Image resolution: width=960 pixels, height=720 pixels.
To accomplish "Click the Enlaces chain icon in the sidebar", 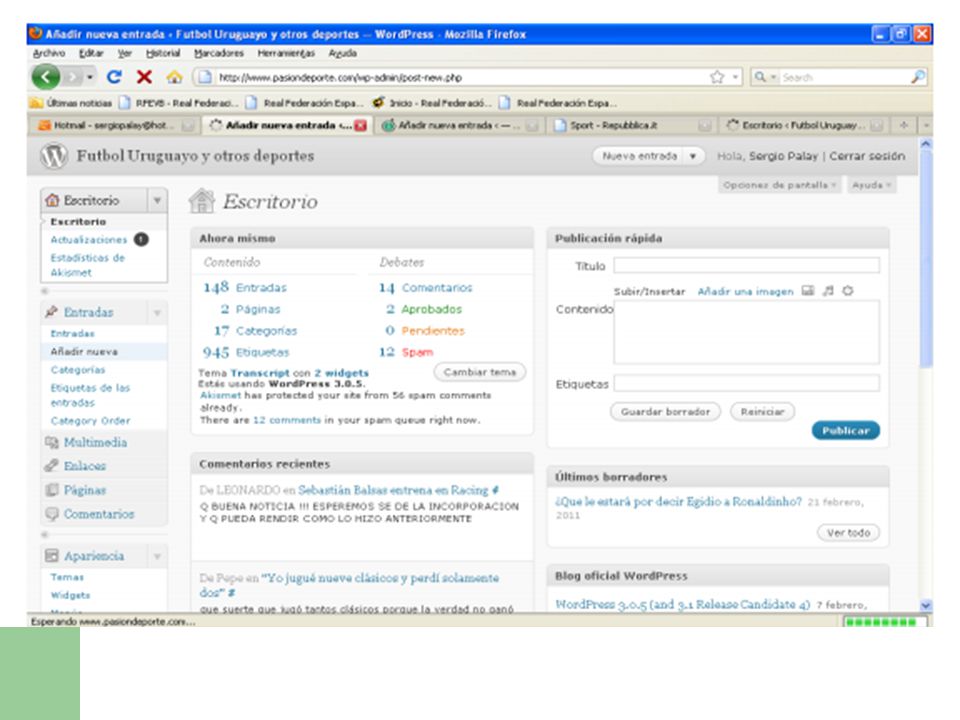I will 51,466.
